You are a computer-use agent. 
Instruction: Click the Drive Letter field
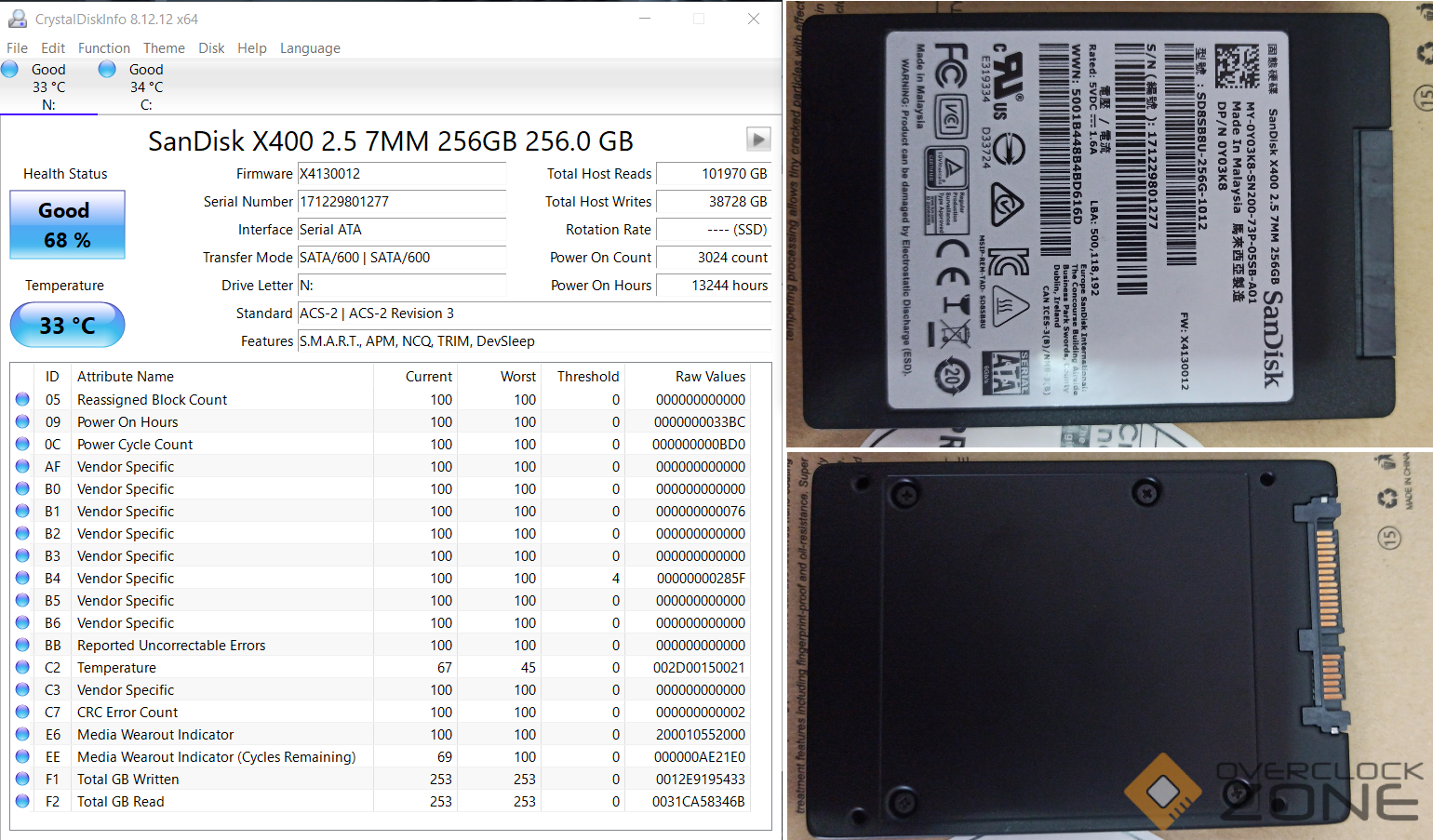tap(402, 286)
